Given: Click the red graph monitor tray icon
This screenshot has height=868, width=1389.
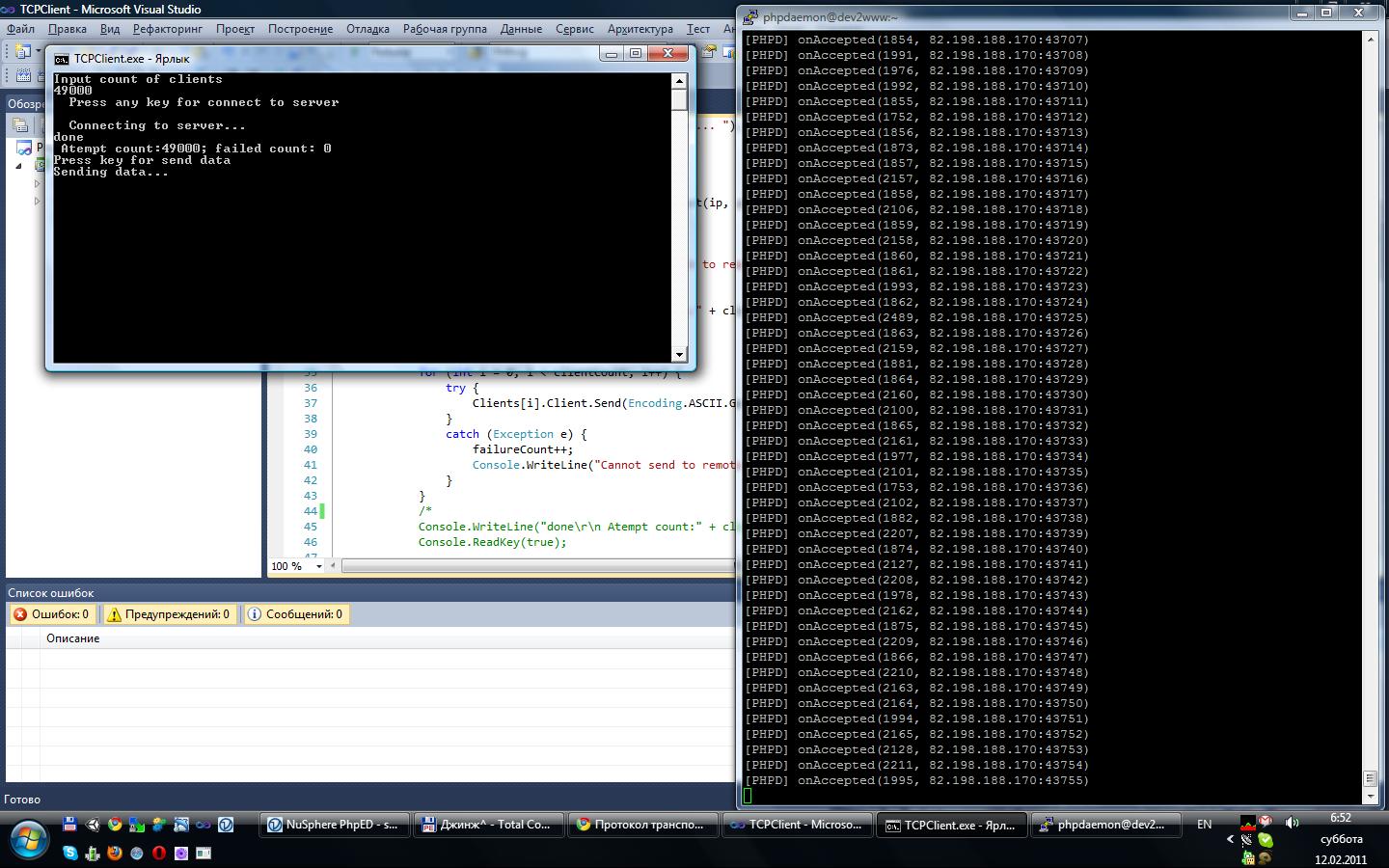Looking at the screenshot, I should (x=1247, y=823).
